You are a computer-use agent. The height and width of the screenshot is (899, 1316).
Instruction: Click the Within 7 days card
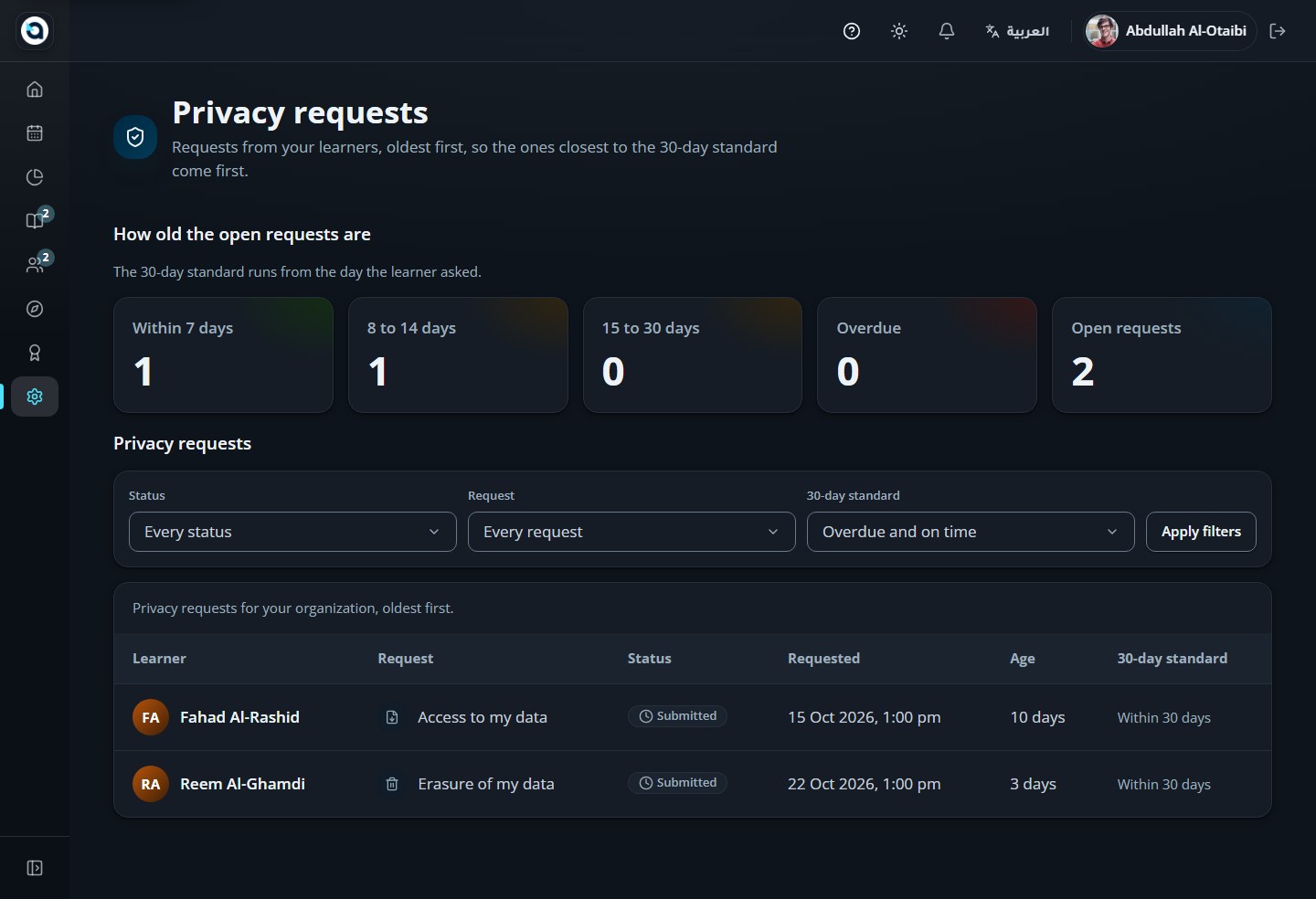pyautogui.click(x=223, y=354)
